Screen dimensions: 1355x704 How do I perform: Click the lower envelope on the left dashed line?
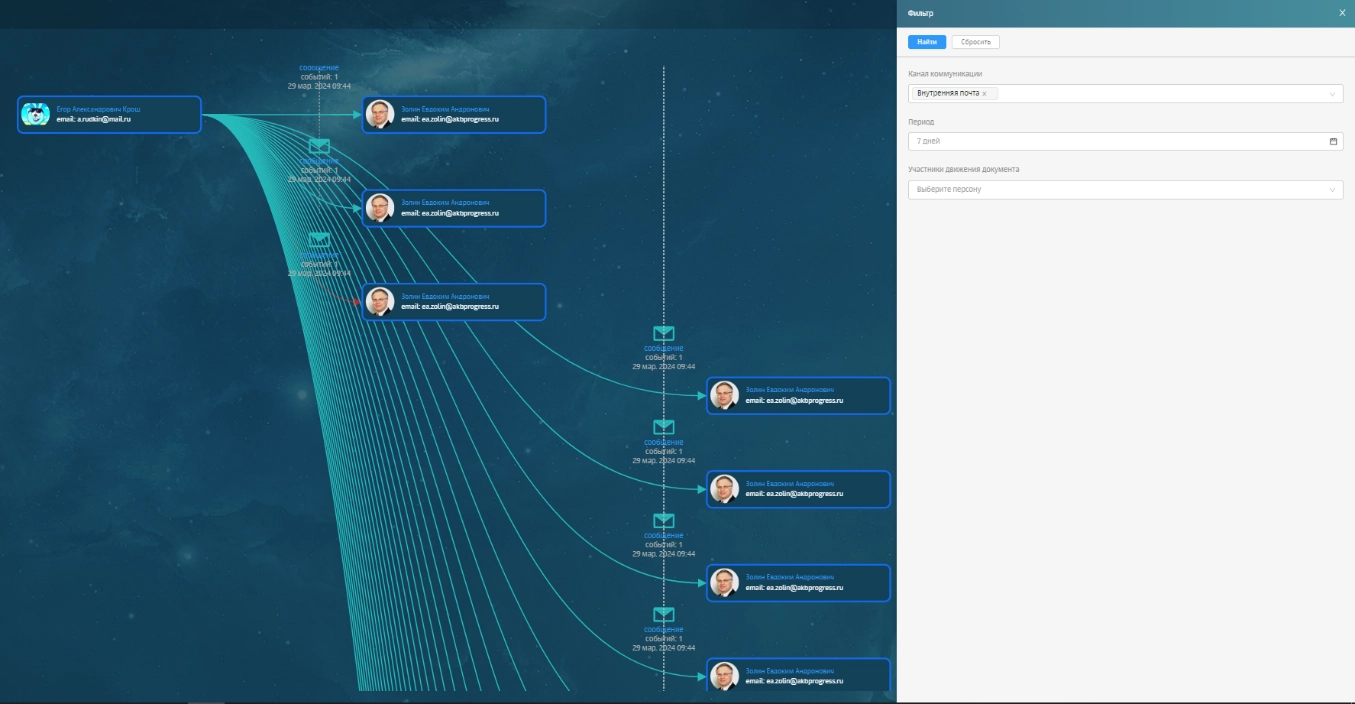319,240
